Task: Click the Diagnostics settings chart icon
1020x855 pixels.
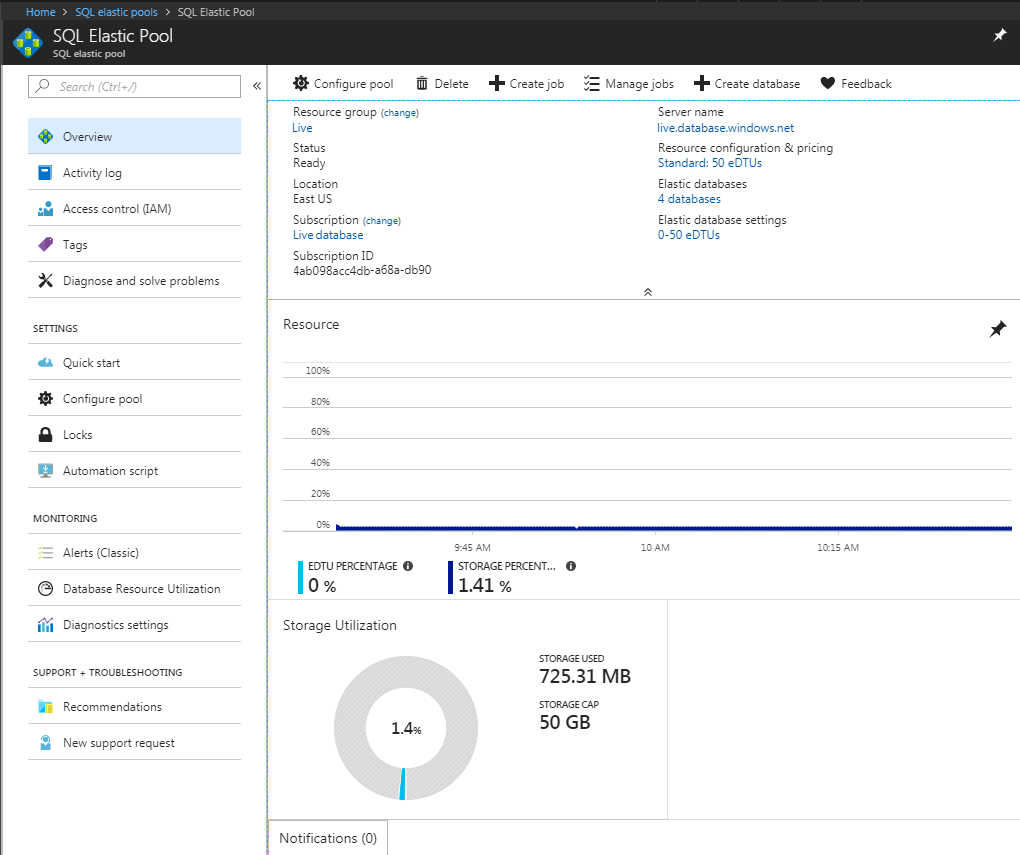Action: coord(46,625)
